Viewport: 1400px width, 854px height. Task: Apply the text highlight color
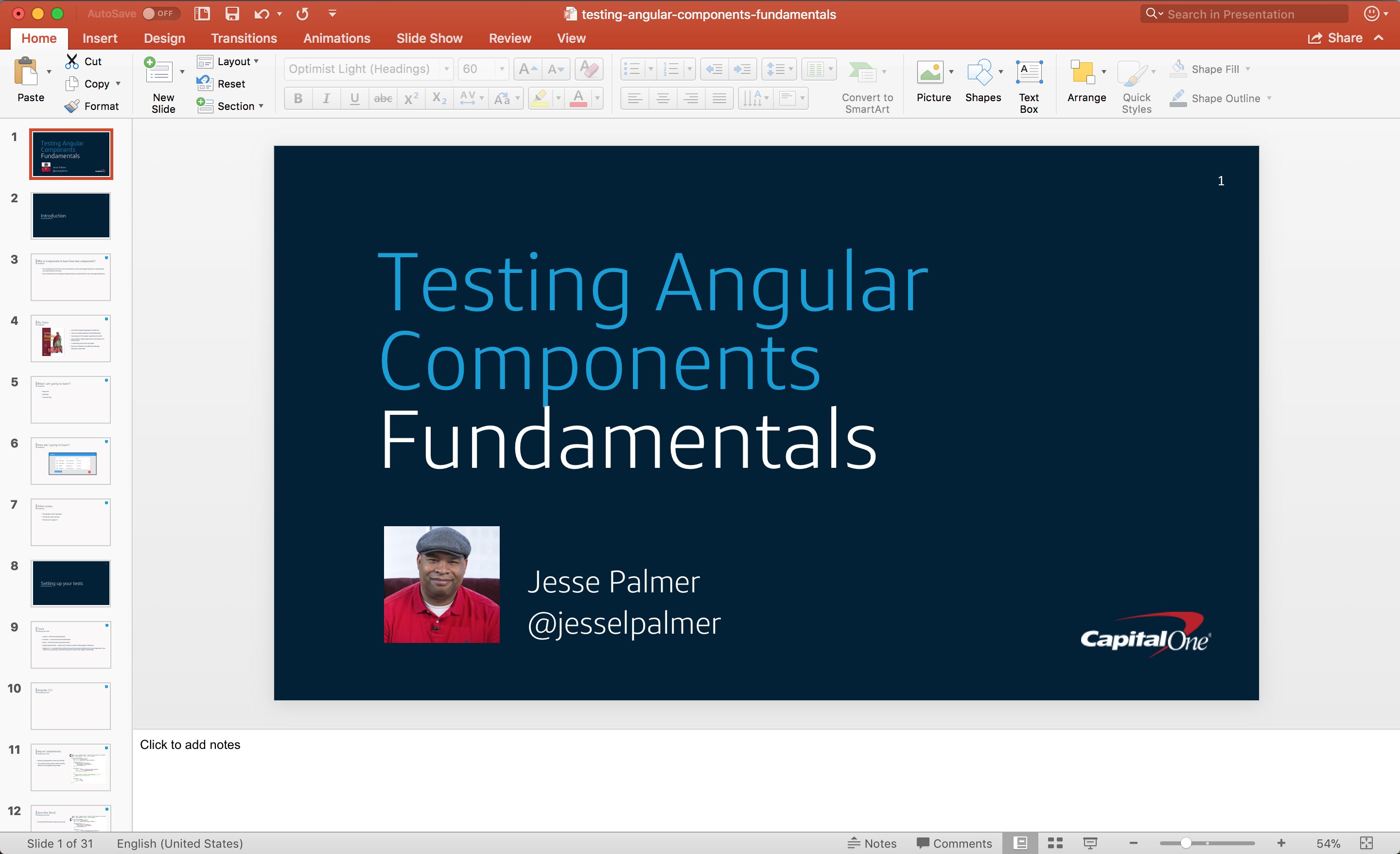[x=540, y=98]
